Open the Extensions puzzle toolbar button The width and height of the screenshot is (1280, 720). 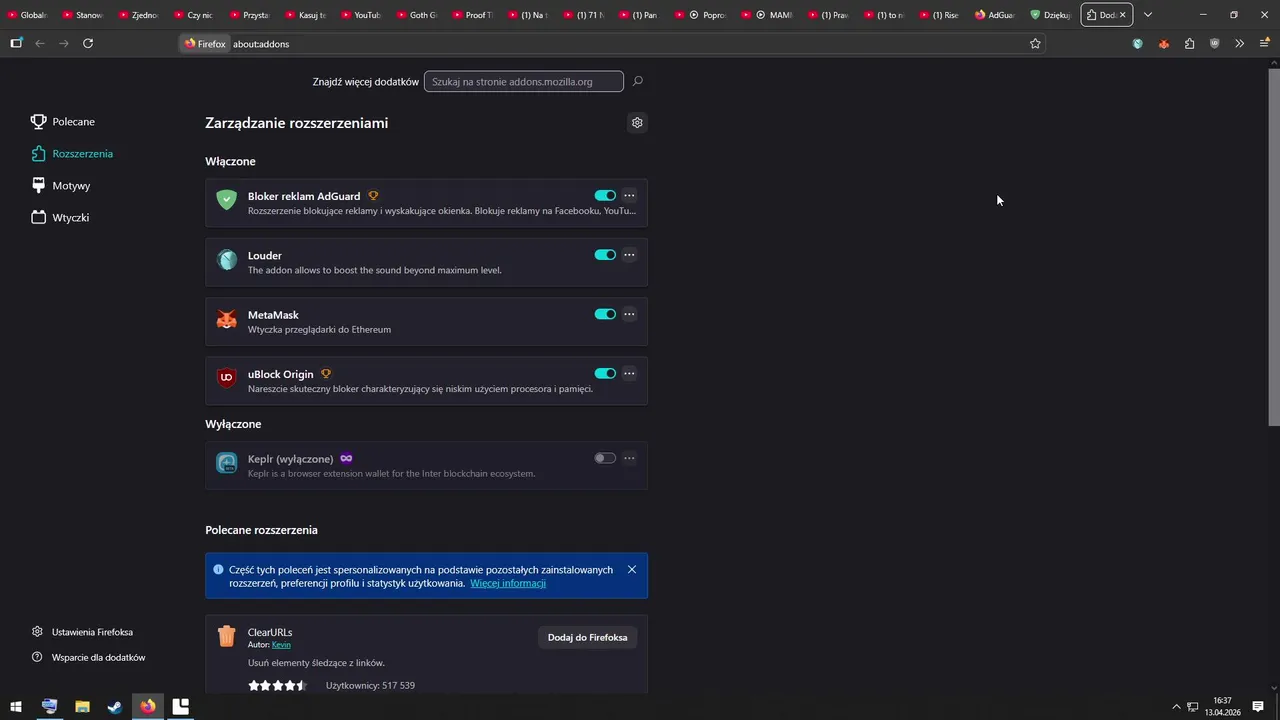[x=1189, y=44]
